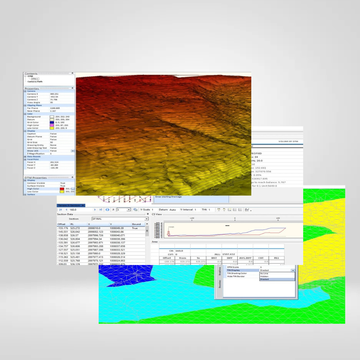Click the red High Color swatch in DTM Properties
Viewport: 360px width, 360px height.
click(x=62, y=189)
